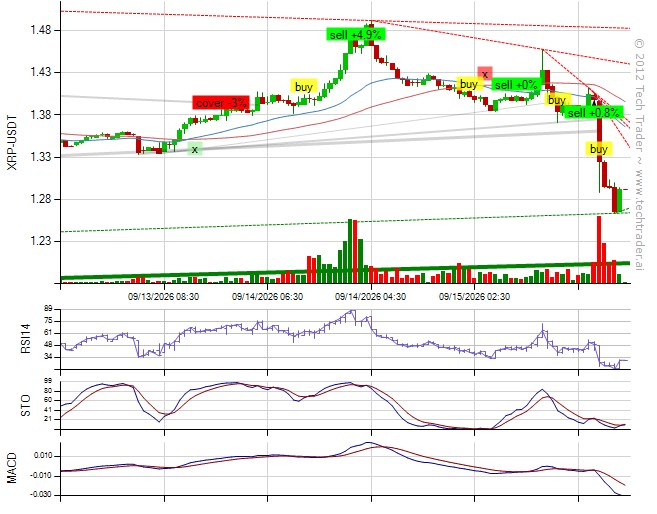Click the MACD indicator label

point(12,468)
